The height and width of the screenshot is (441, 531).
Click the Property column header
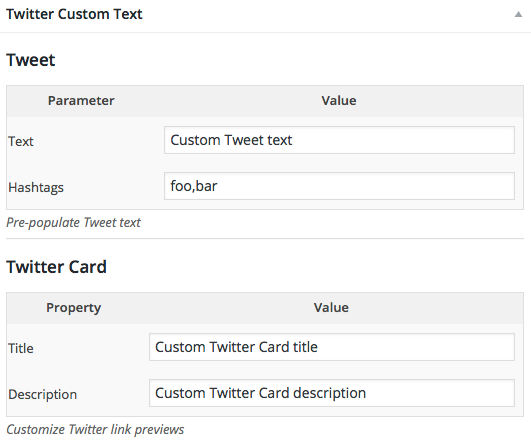73,308
